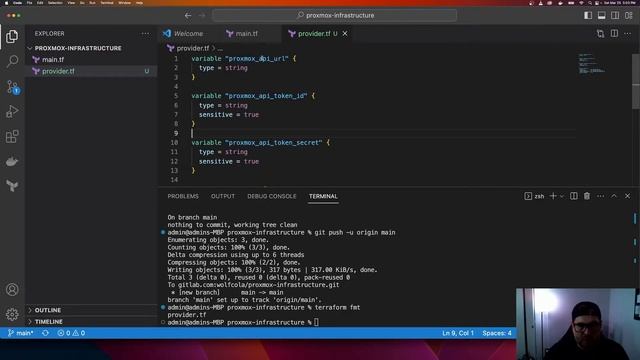Screen dimensions: 640x360
Task: Open the Terminal menu in macOS menu bar
Action: 107,3
